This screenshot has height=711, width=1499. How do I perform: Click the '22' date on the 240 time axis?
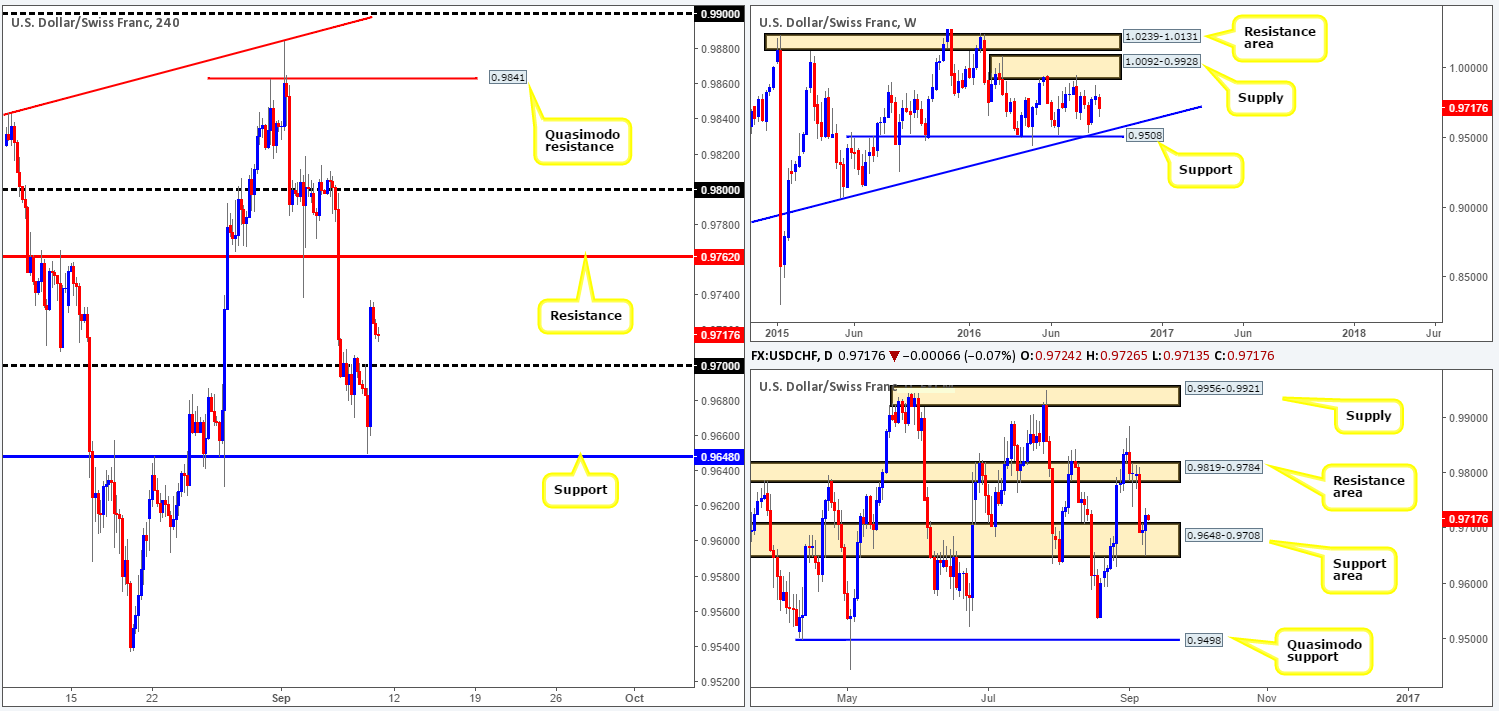[x=152, y=697]
